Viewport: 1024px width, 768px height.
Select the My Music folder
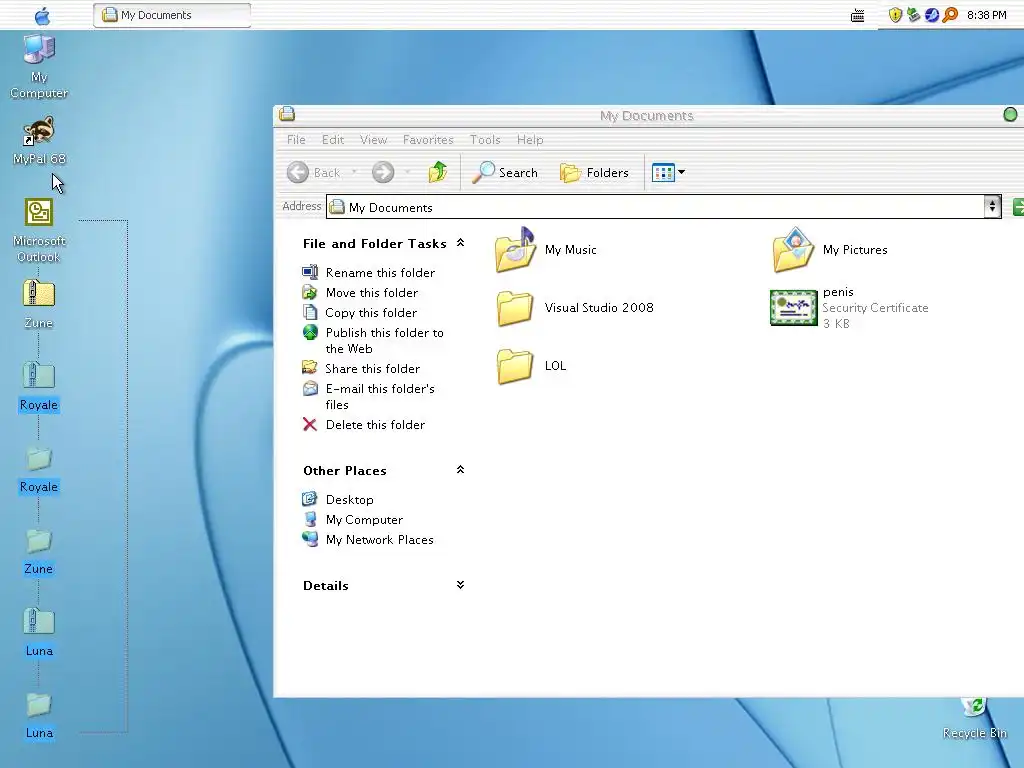(546, 249)
